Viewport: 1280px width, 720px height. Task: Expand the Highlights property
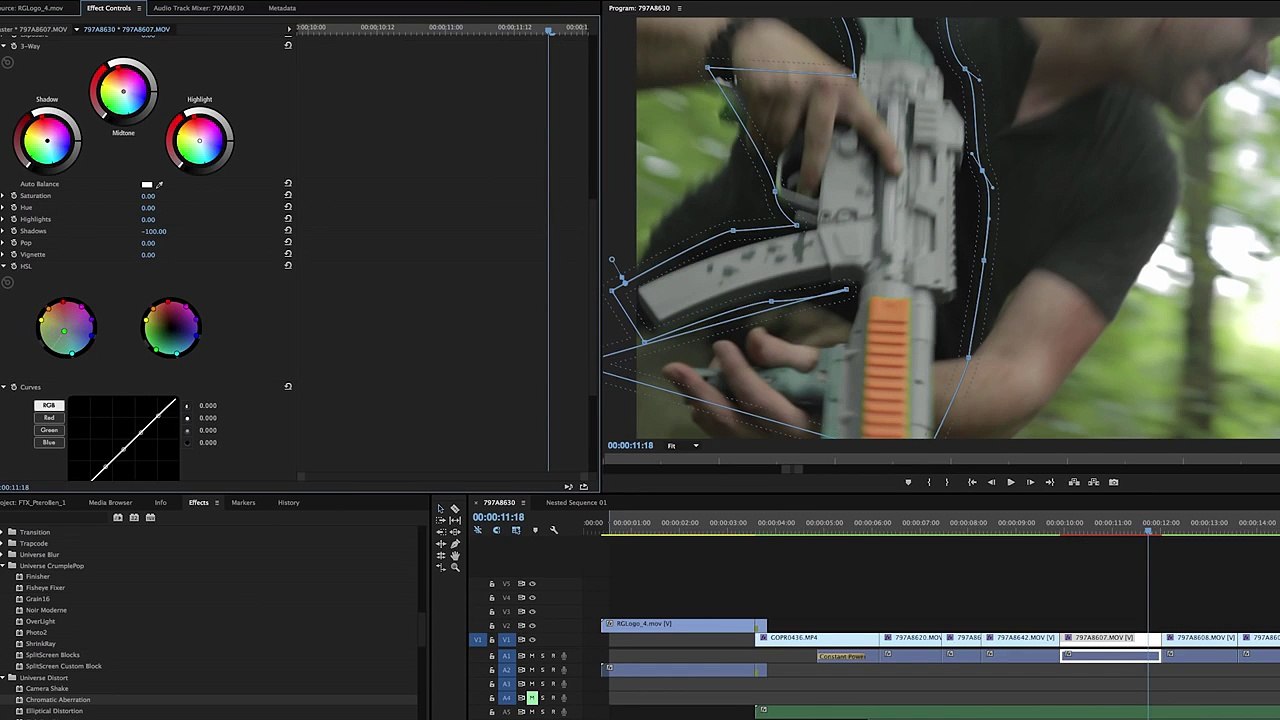(4, 219)
